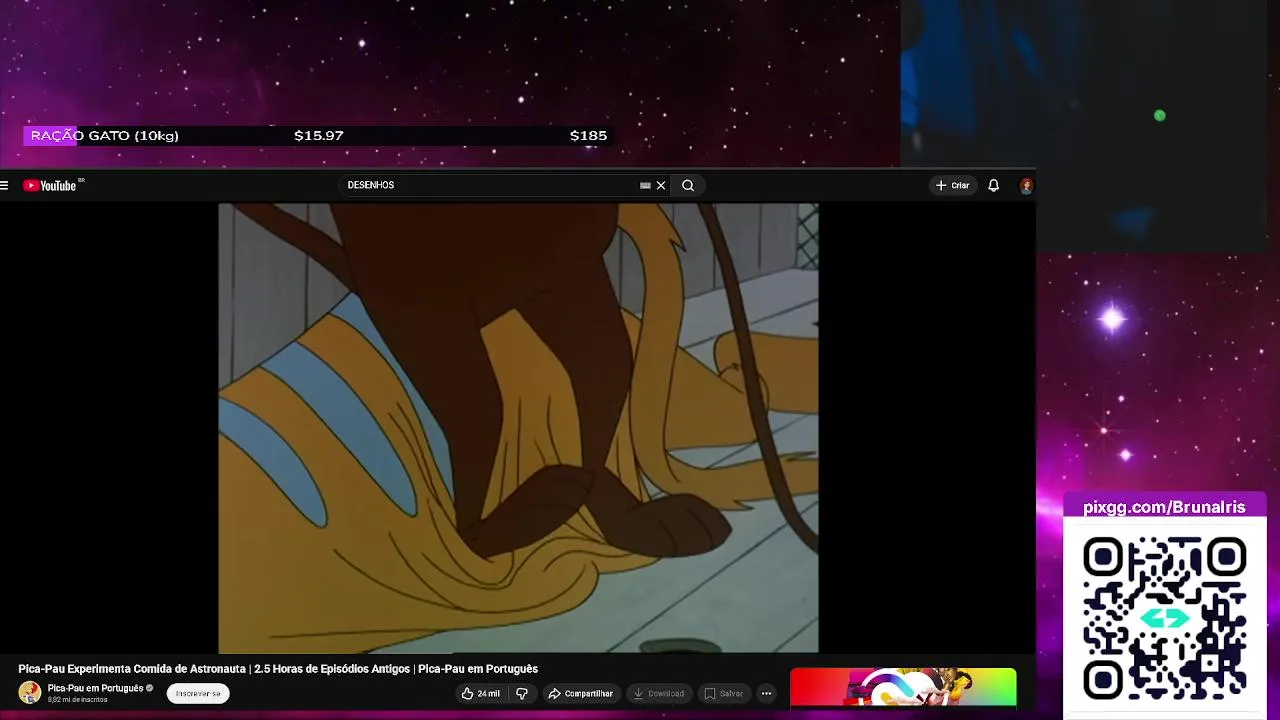Click the pixgg.com/BrunaIris link text
Image resolution: width=1280 pixels, height=720 pixels.
click(1164, 507)
